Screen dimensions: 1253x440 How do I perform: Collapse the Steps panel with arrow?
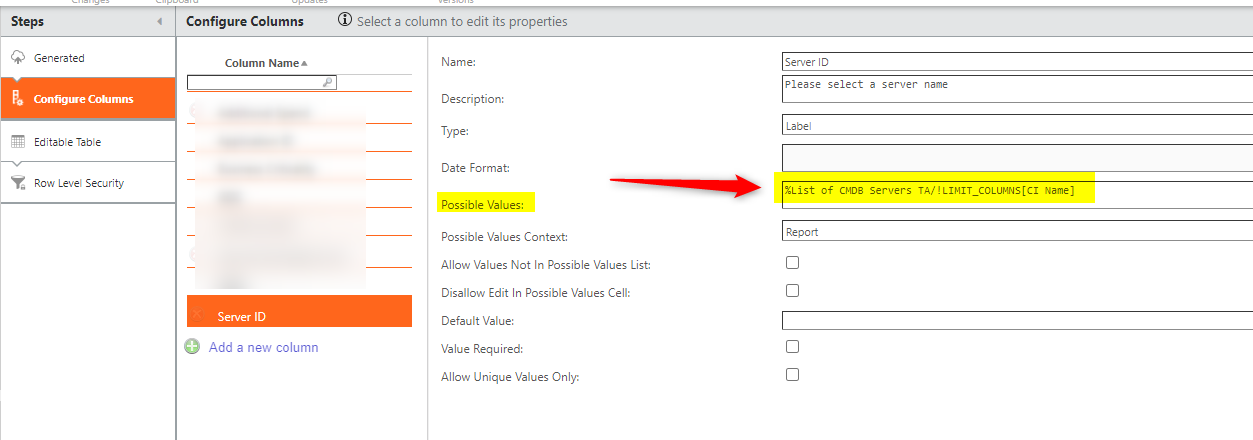coord(160,21)
